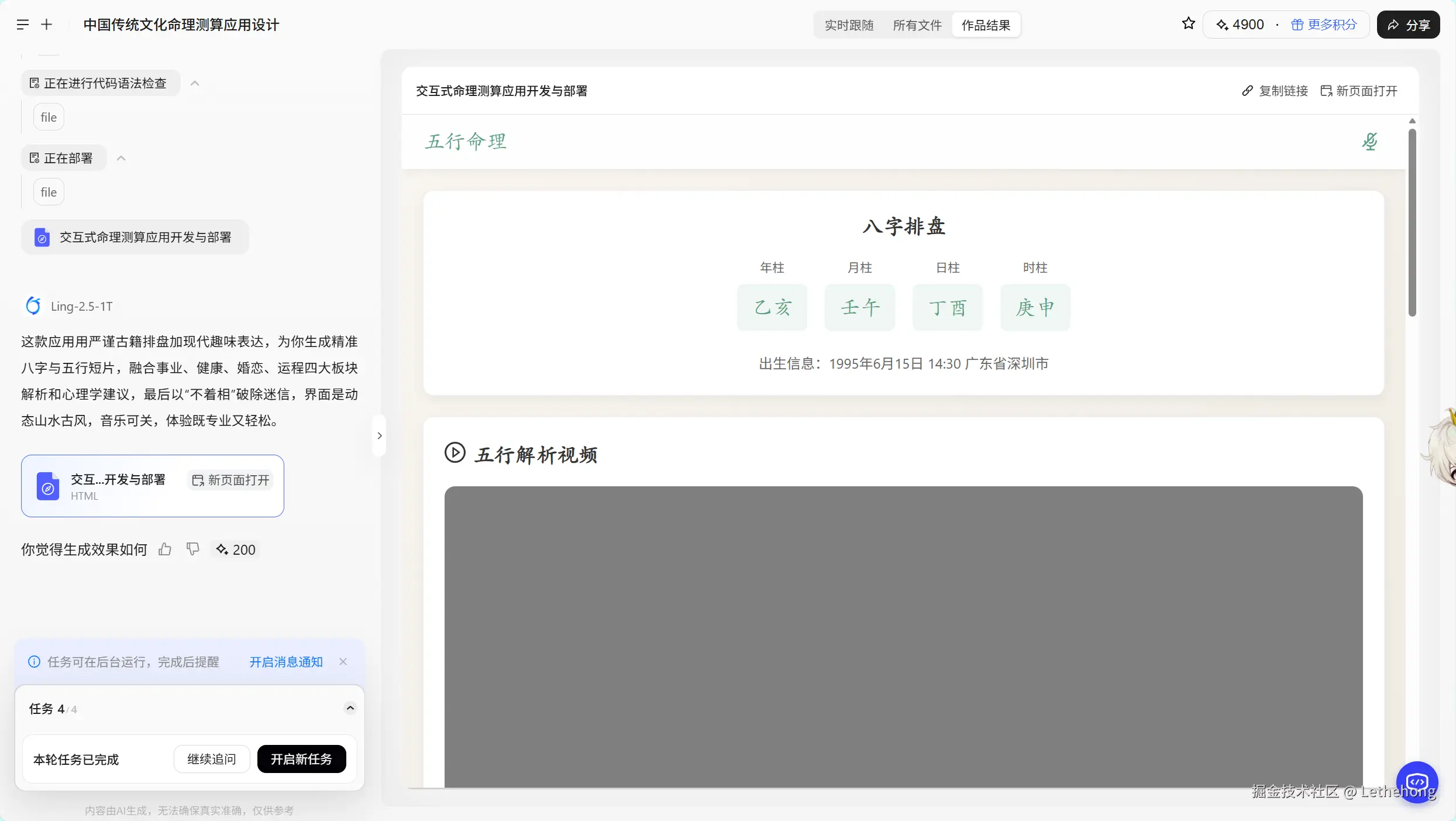Screen dimensions: 1456x821
Task: Click the plus icon for new chat
Action: pyautogui.click(x=47, y=25)
